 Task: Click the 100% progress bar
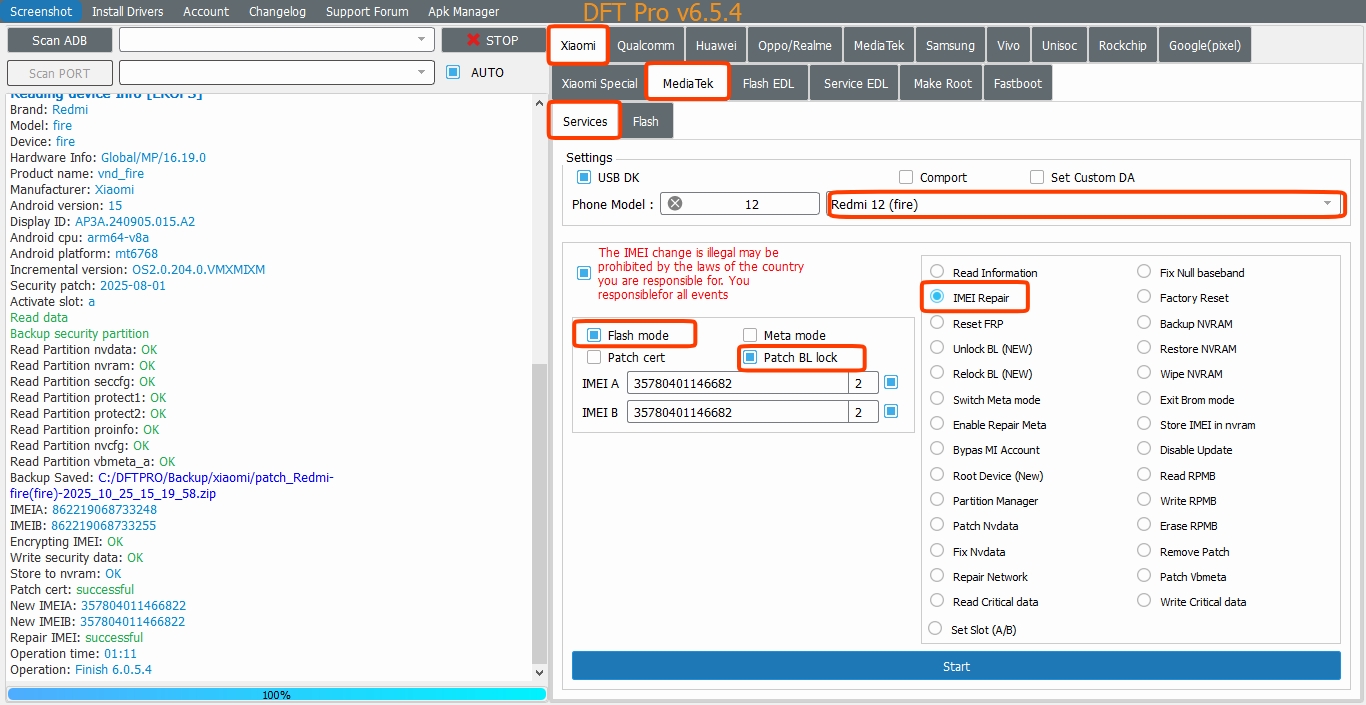point(276,694)
